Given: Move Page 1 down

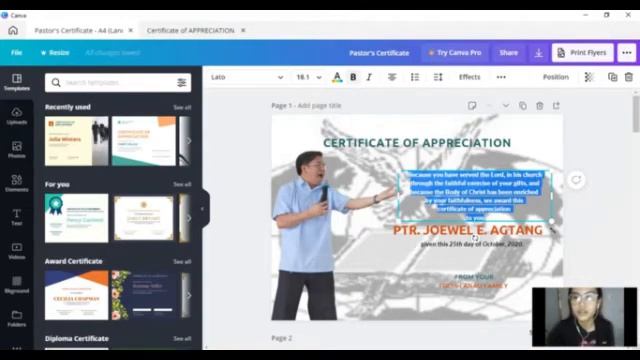Looking at the screenshot, I should tap(506, 106).
